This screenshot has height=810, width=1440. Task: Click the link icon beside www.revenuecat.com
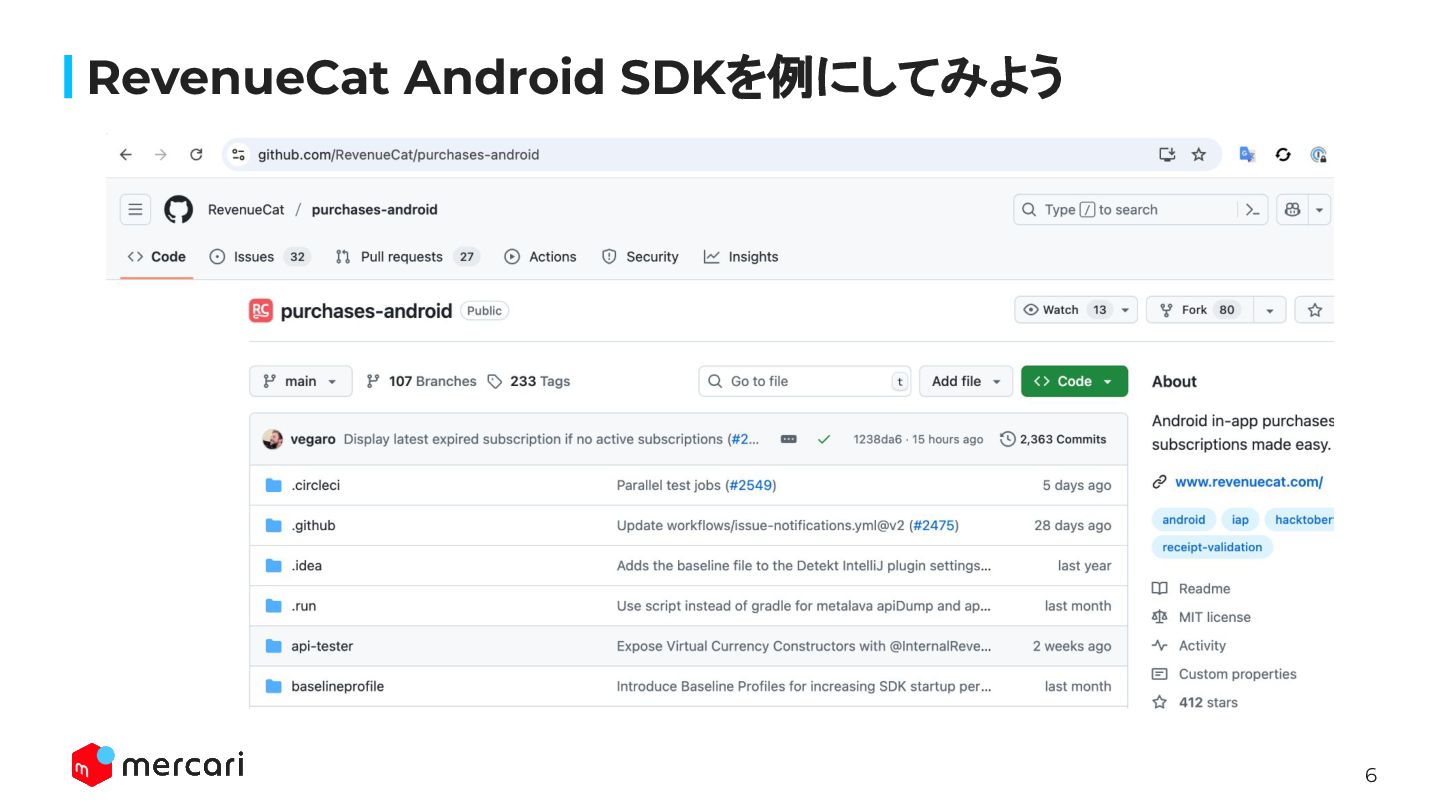1160,482
